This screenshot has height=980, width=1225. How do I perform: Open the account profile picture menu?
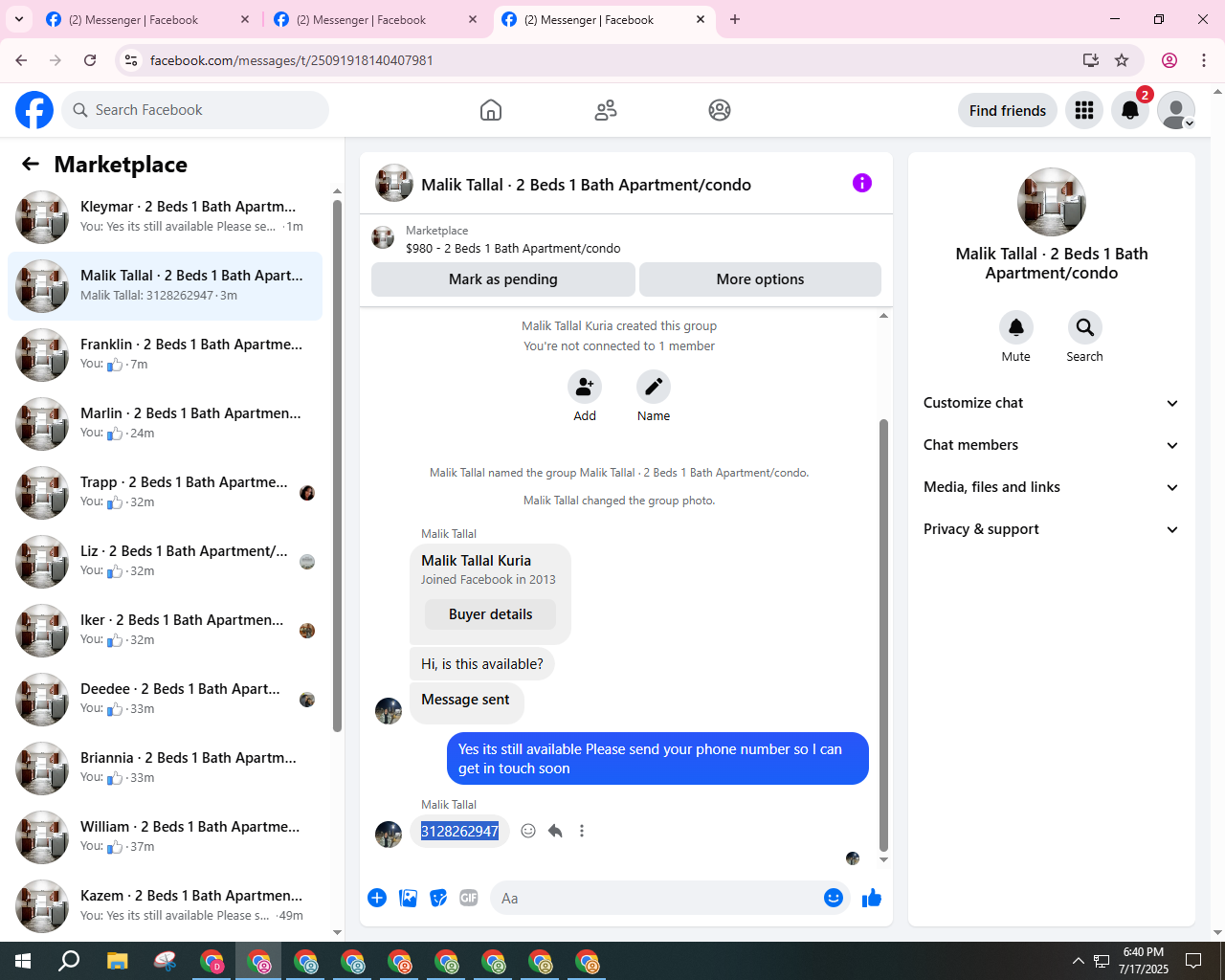click(x=1176, y=110)
